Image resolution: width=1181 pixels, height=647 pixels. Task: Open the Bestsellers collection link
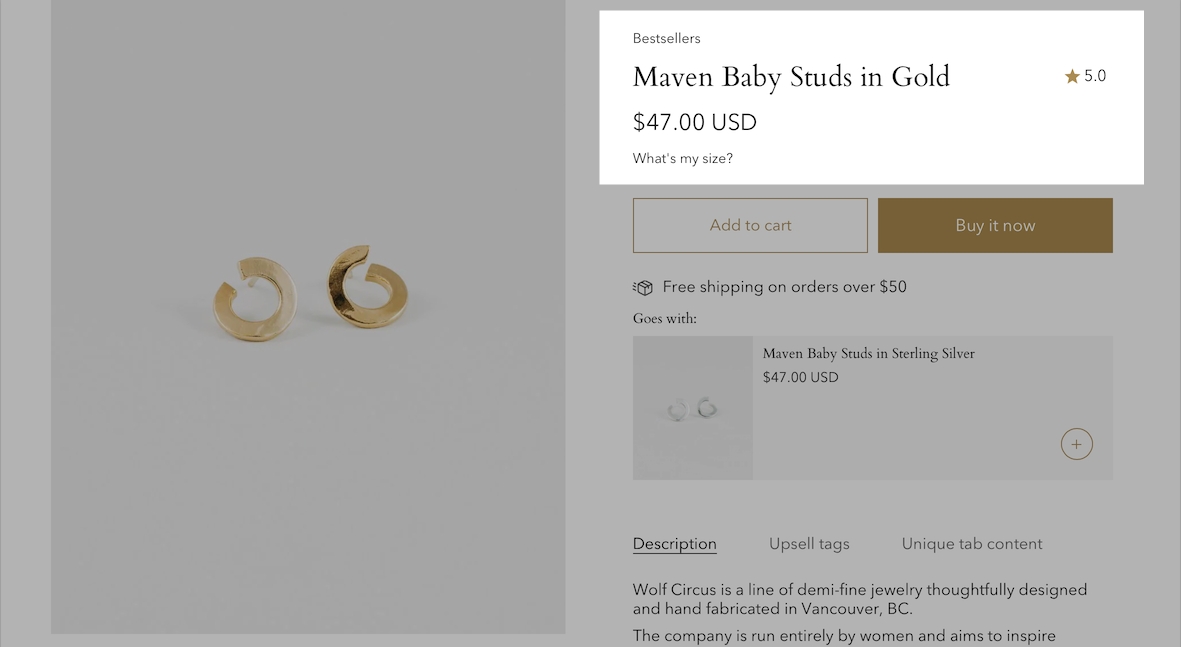pyautogui.click(x=666, y=38)
